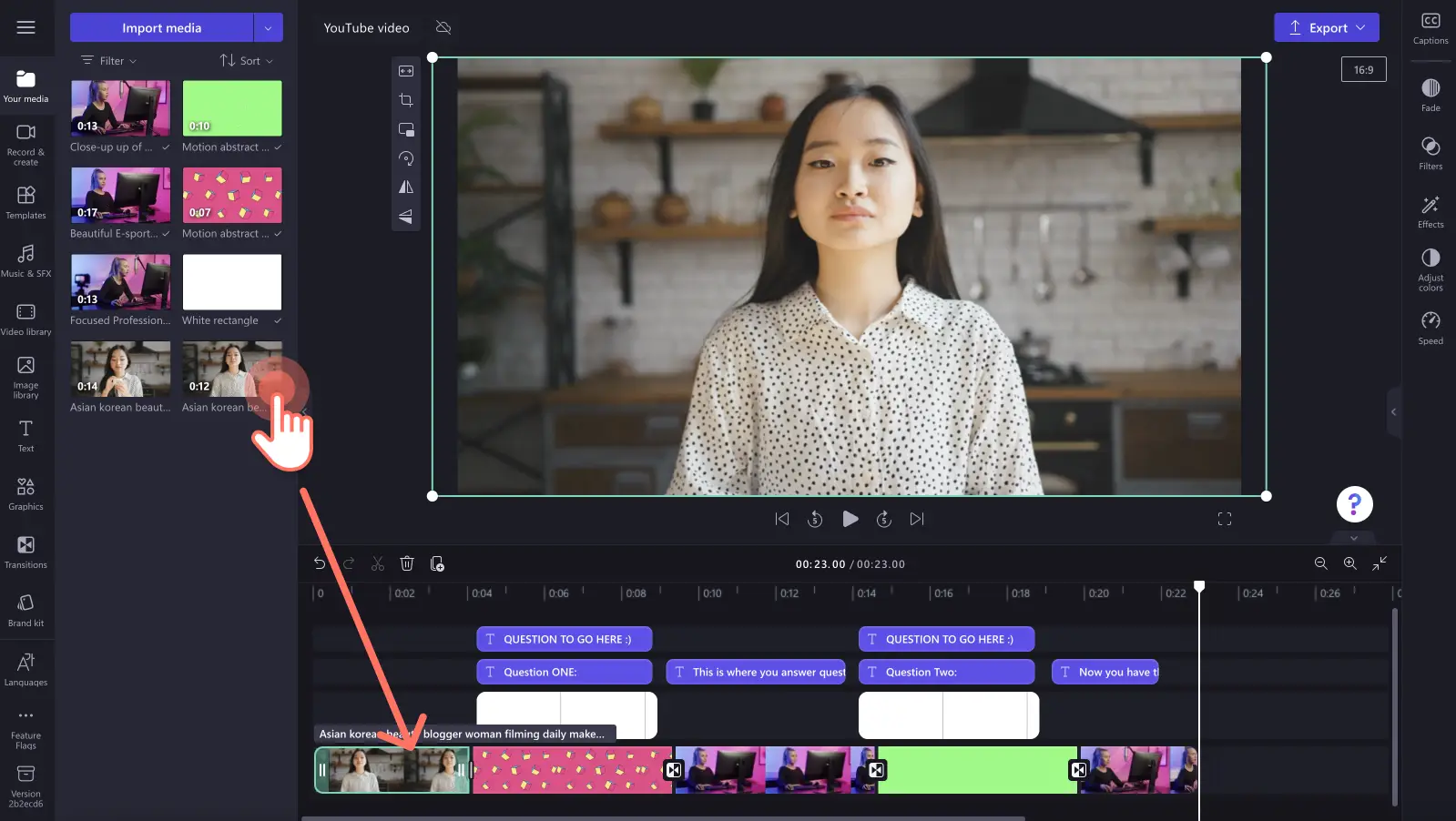Open the Record & create tab

(x=25, y=144)
